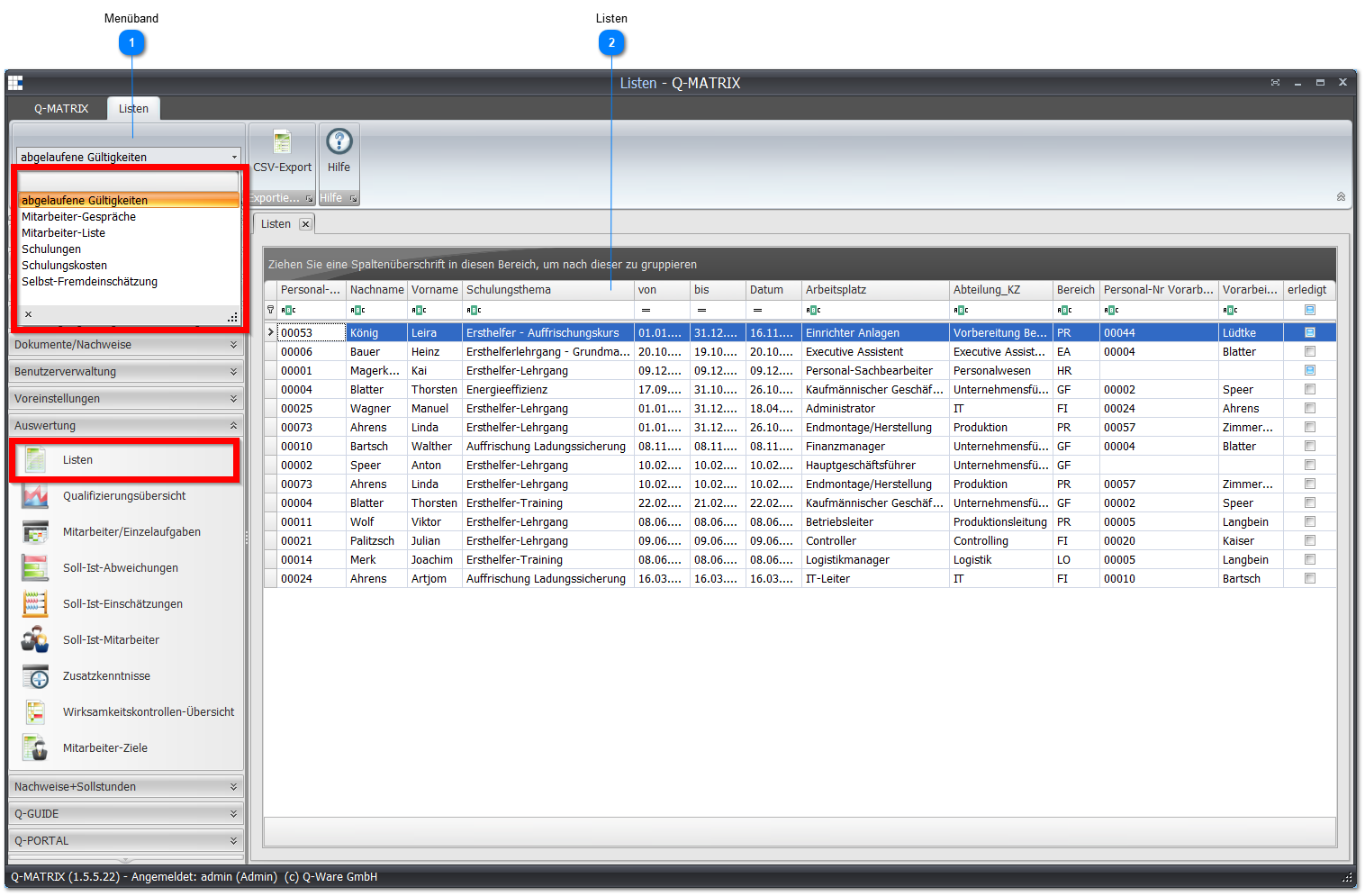This screenshot has height=896, width=1365.
Task: Click the 'Artjom' Vorname cell
Action: pyautogui.click(x=435, y=579)
